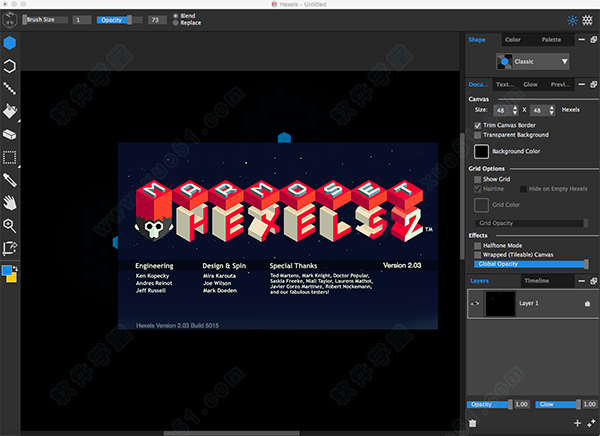
Task: Click the layer Opacity slider
Action: [489, 404]
